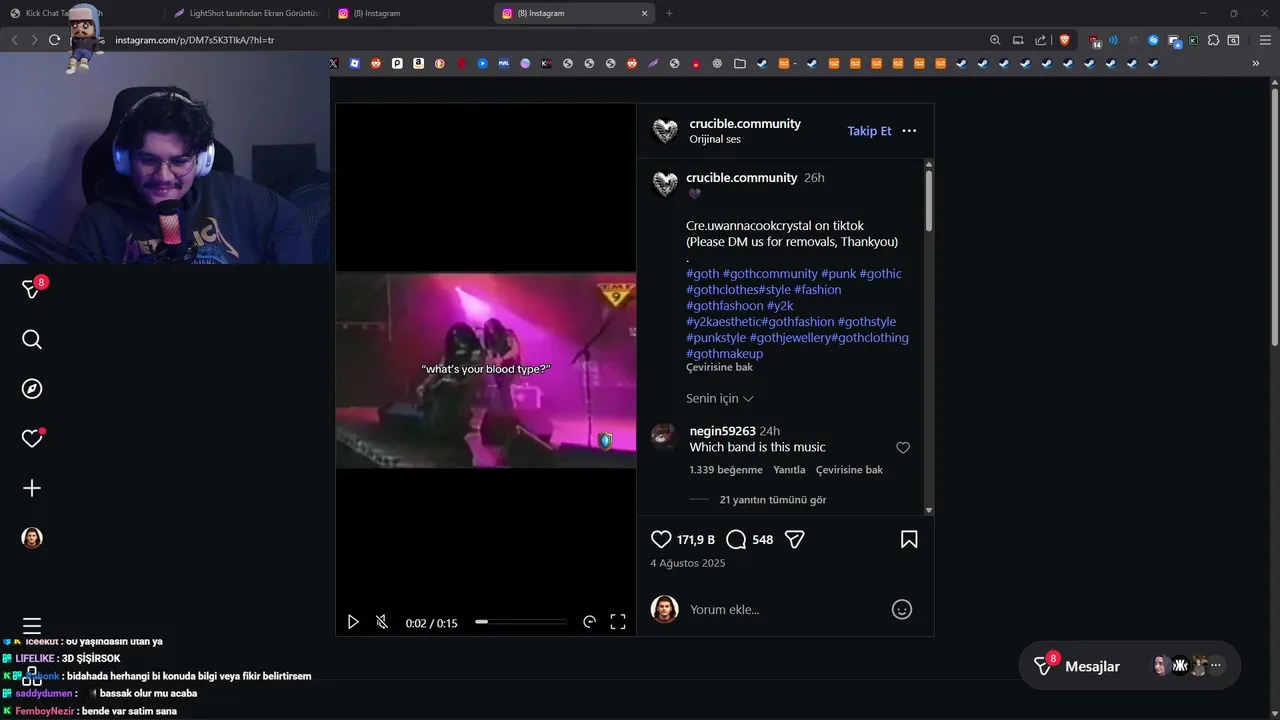Open the browser main menu icon

point(1265,40)
